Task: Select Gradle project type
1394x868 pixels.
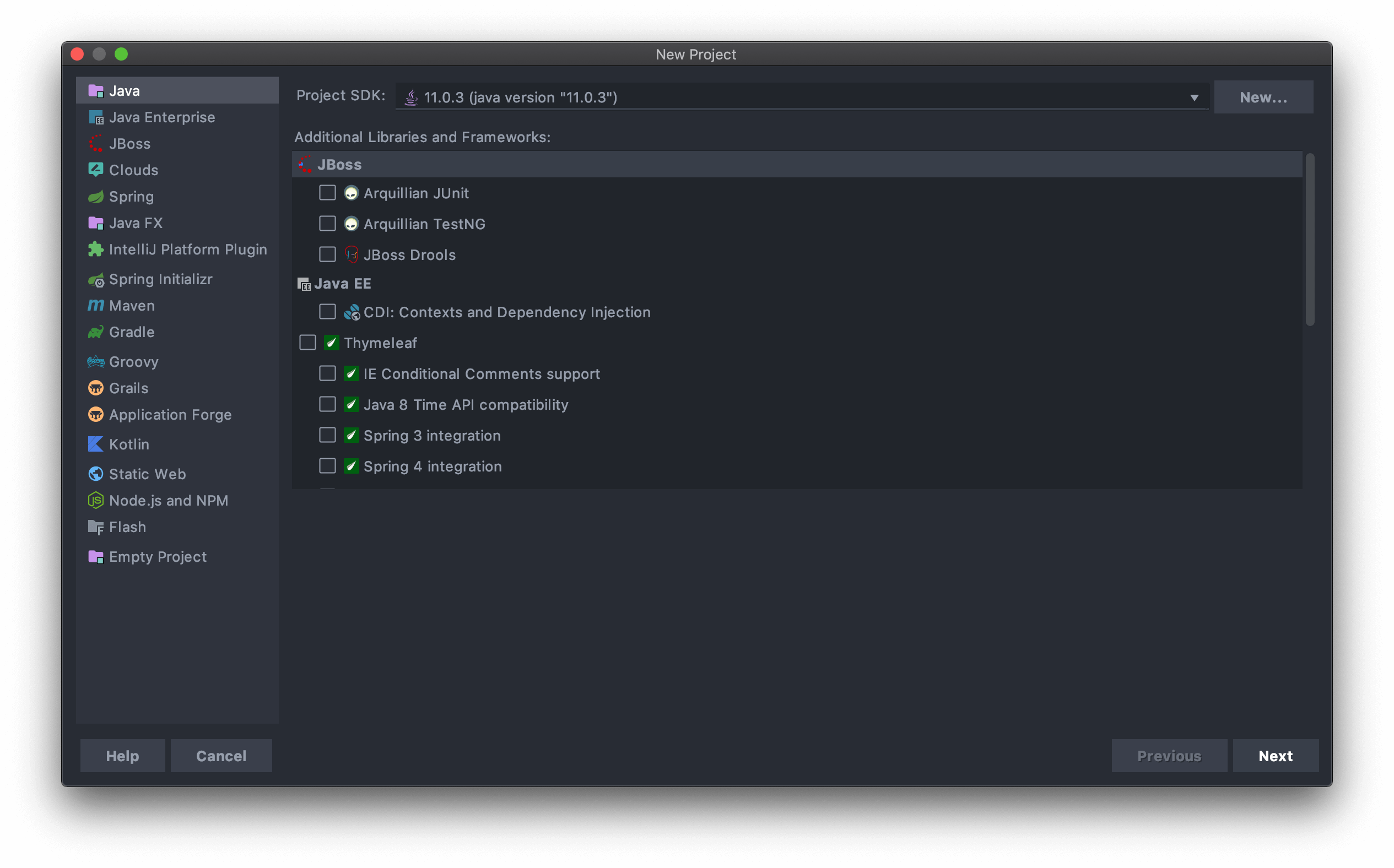Action: tap(177, 332)
